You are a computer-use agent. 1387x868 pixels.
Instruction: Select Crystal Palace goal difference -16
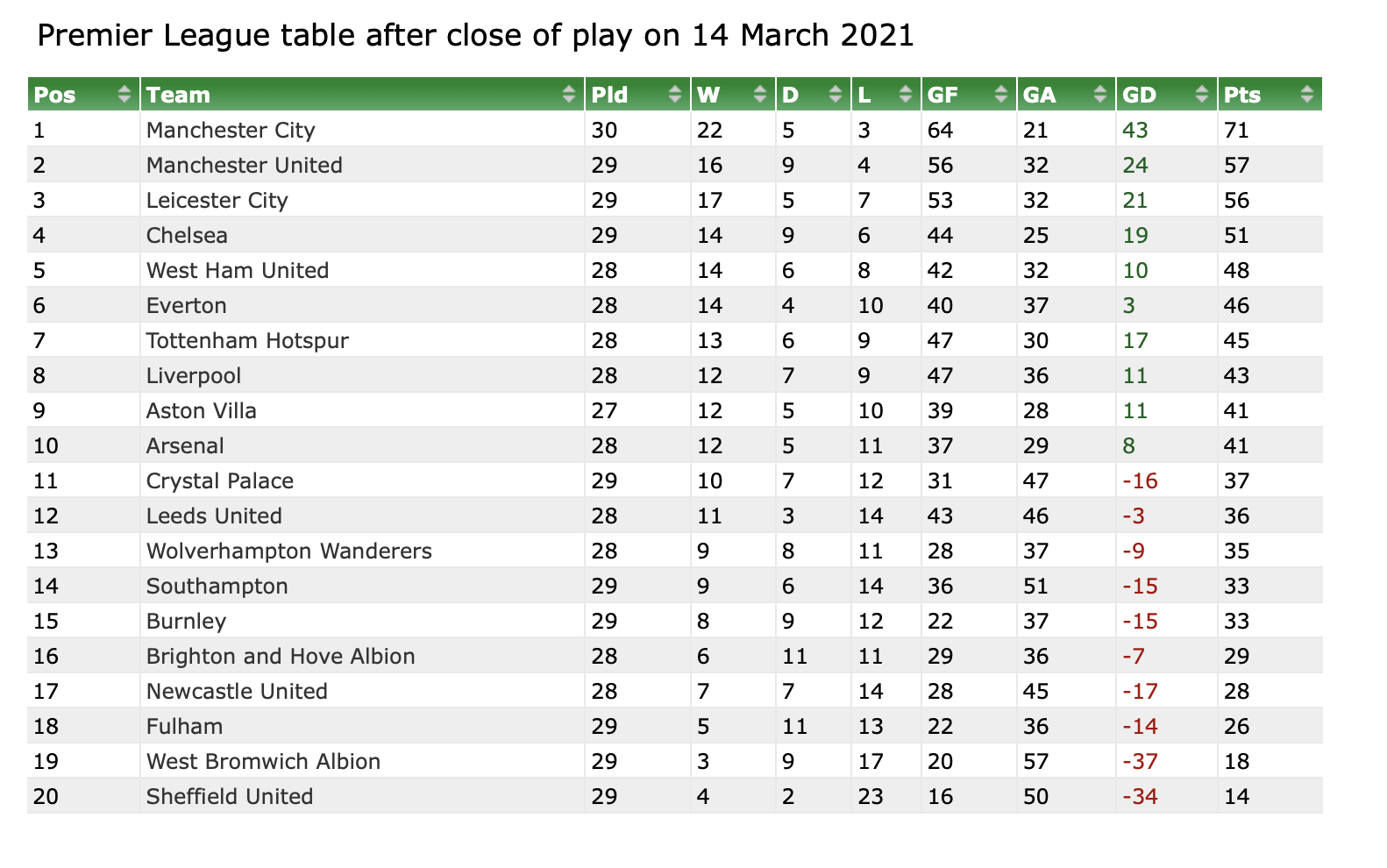coord(1140,480)
